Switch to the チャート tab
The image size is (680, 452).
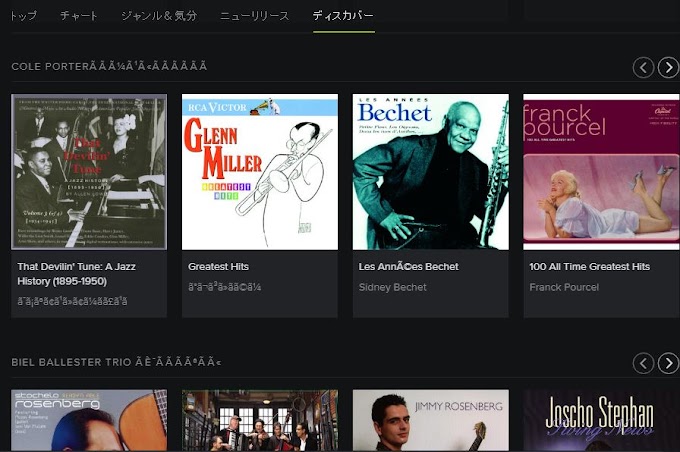(x=78, y=16)
